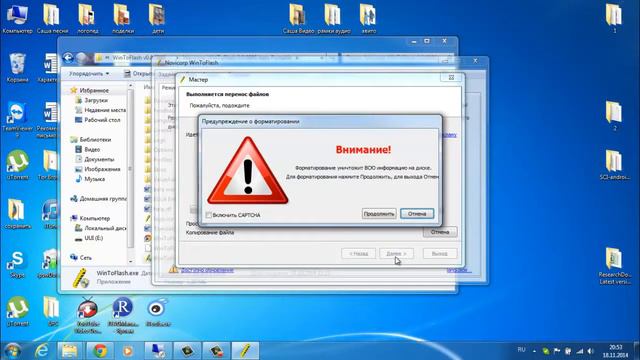Open сохранить desktop folder
Screen dimensions: 640x360
(17, 214)
